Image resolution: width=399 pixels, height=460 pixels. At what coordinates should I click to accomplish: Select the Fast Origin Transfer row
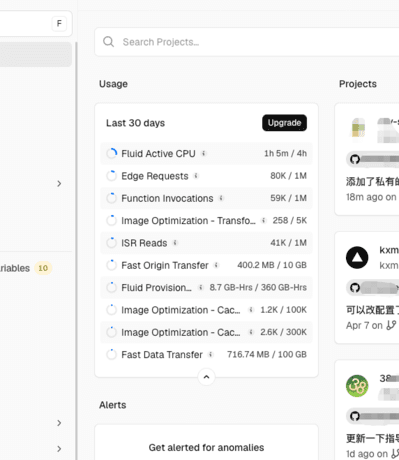pyautogui.click(x=206, y=265)
